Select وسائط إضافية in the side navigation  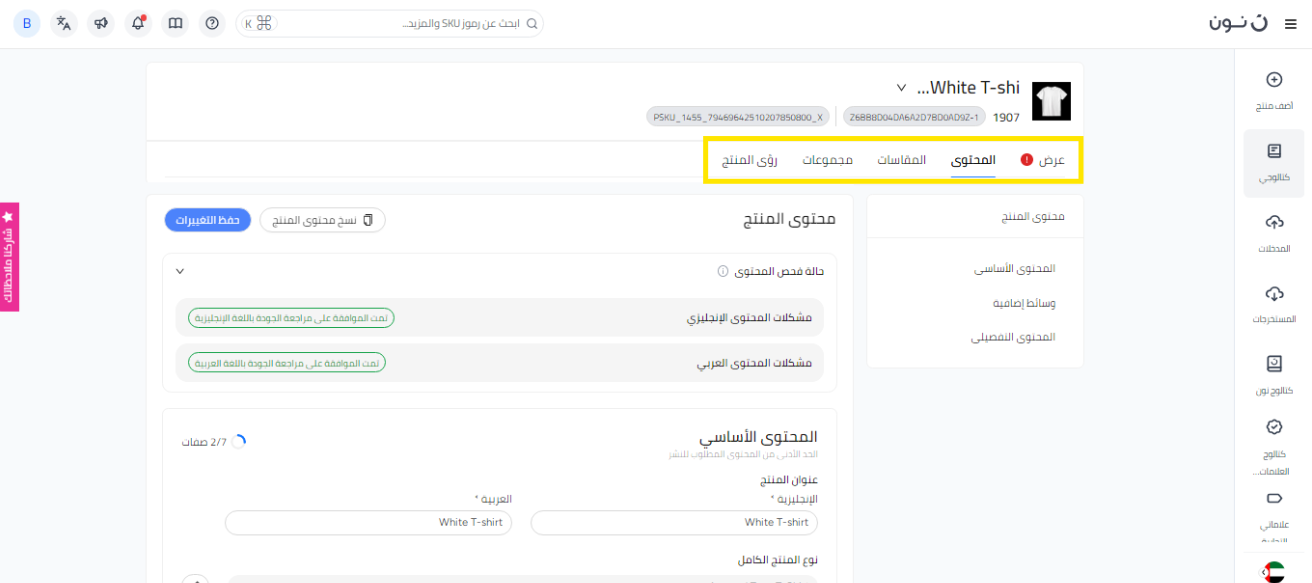point(1024,303)
